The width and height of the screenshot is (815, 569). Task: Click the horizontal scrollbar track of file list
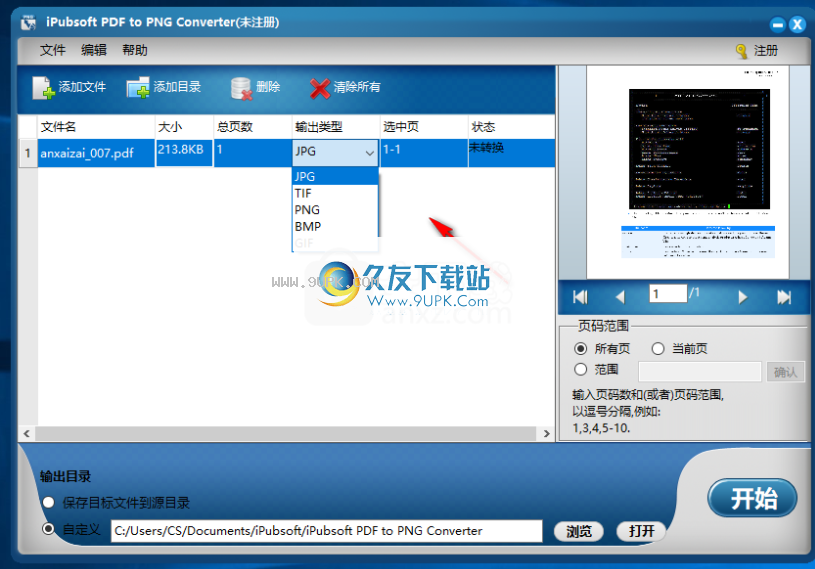tap(285, 433)
